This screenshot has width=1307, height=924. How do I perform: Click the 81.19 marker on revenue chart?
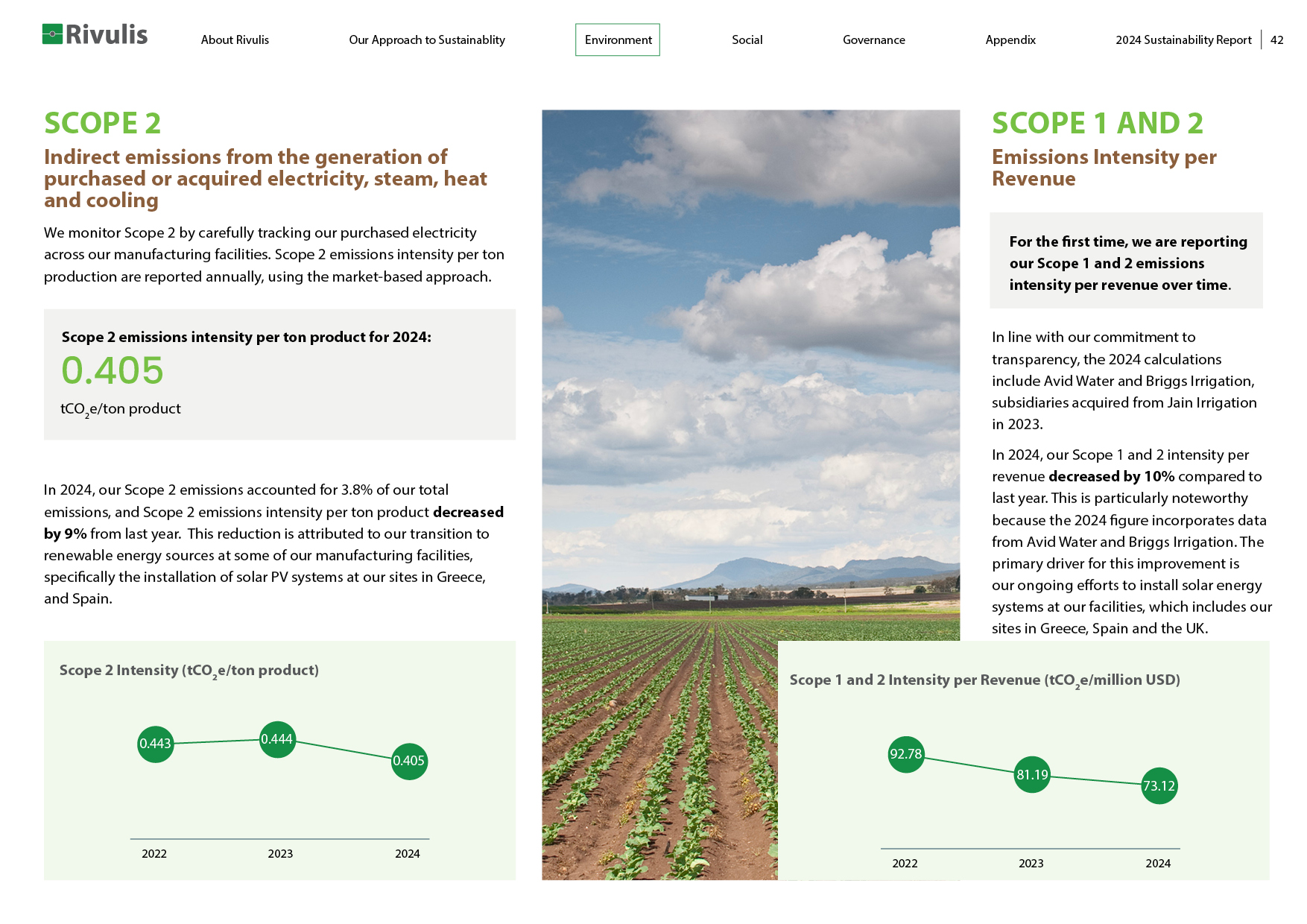click(1032, 775)
